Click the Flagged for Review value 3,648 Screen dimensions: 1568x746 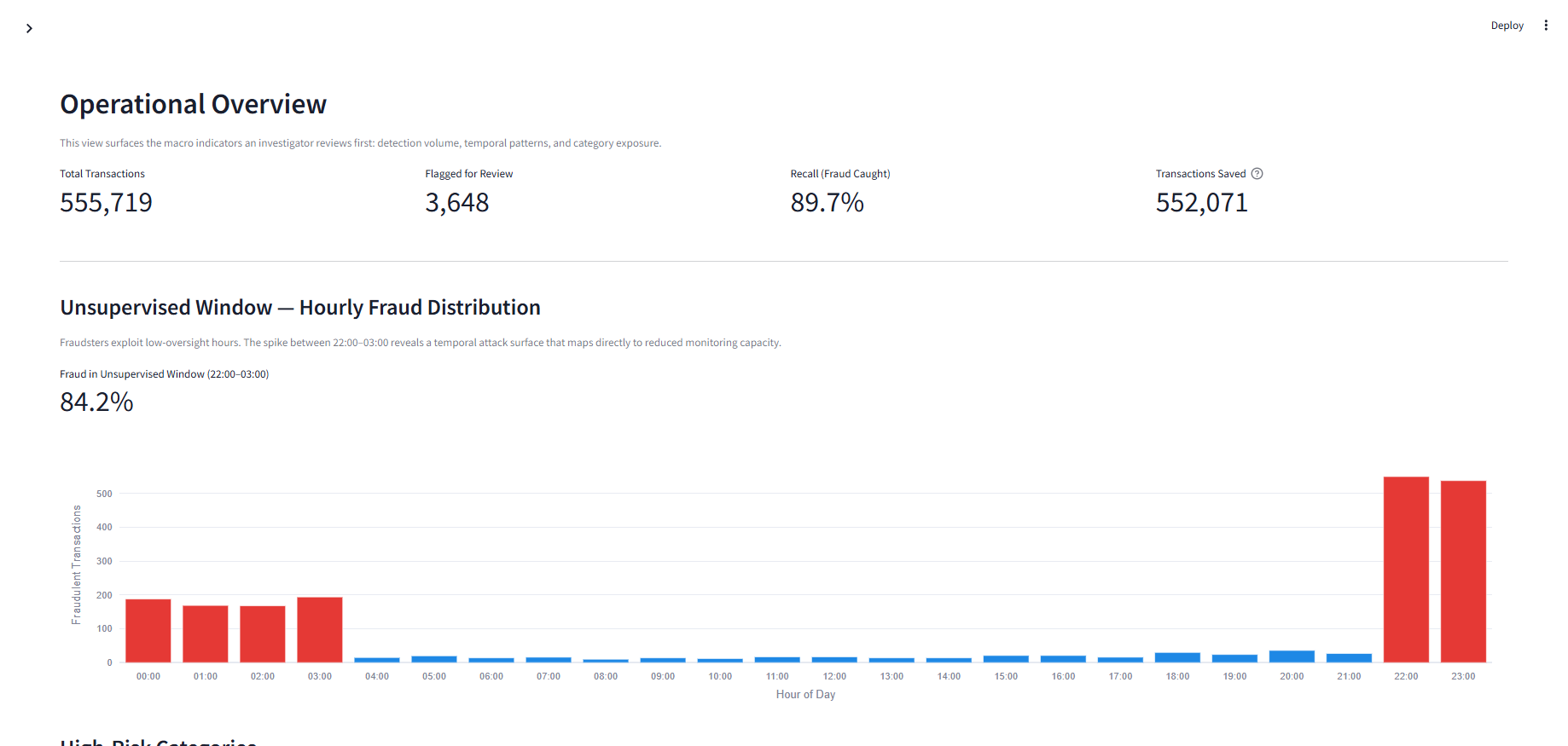pos(457,203)
